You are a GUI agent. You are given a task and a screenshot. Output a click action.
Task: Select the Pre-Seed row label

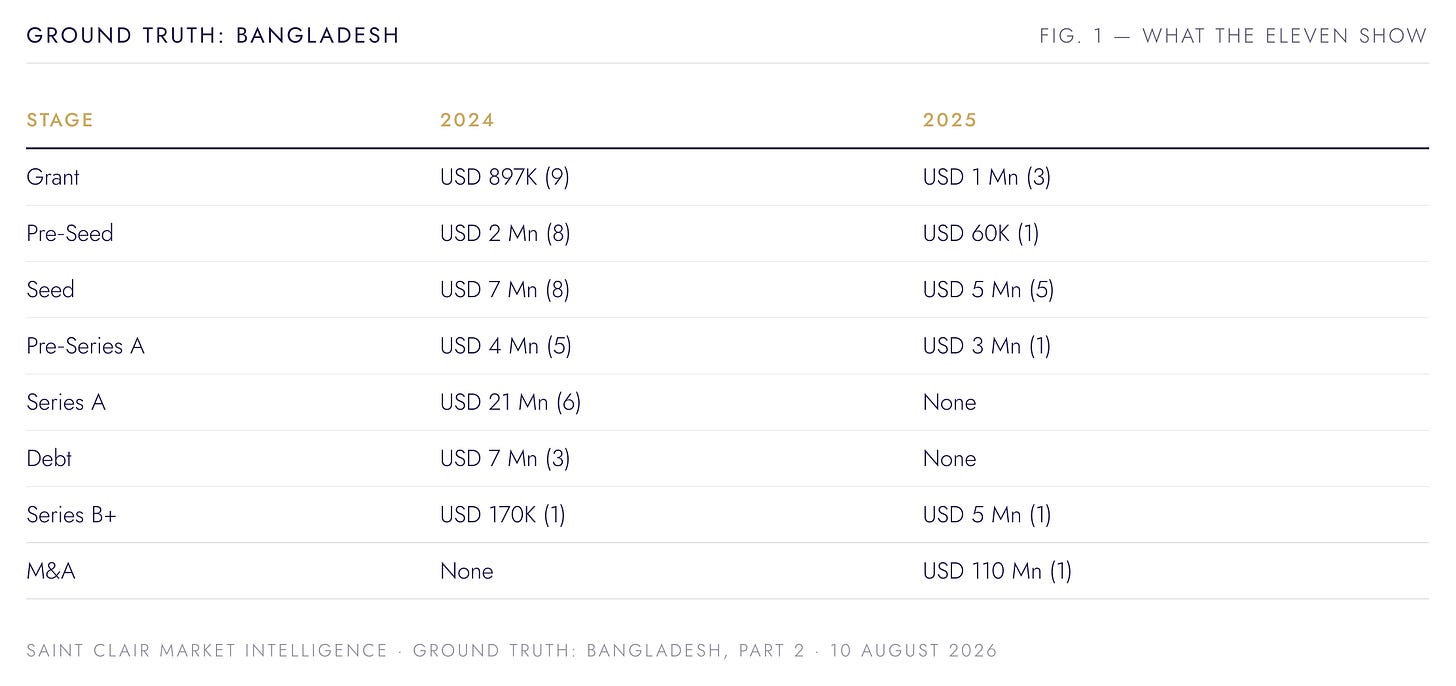(x=70, y=233)
